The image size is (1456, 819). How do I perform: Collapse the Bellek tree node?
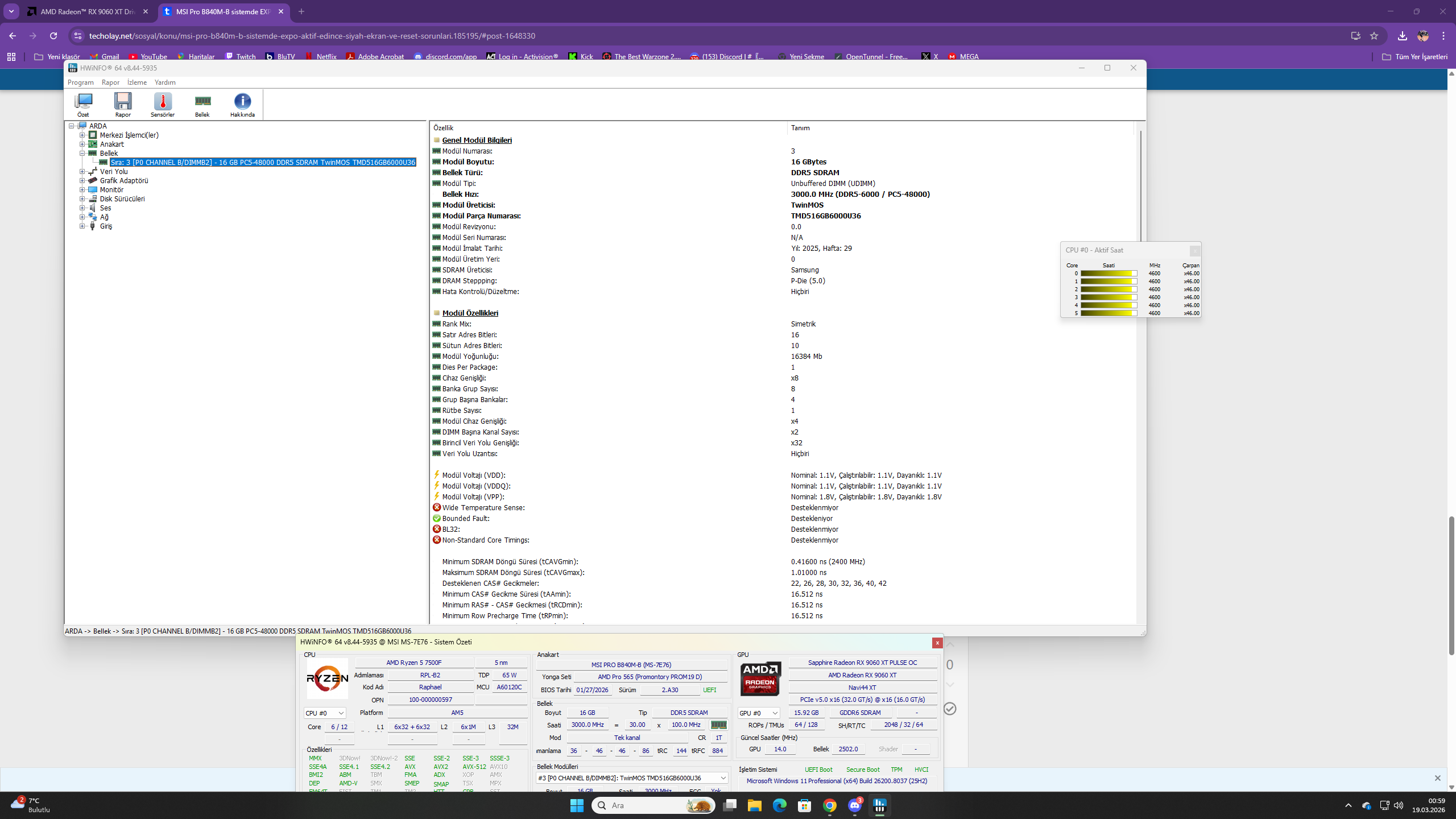(82, 154)
